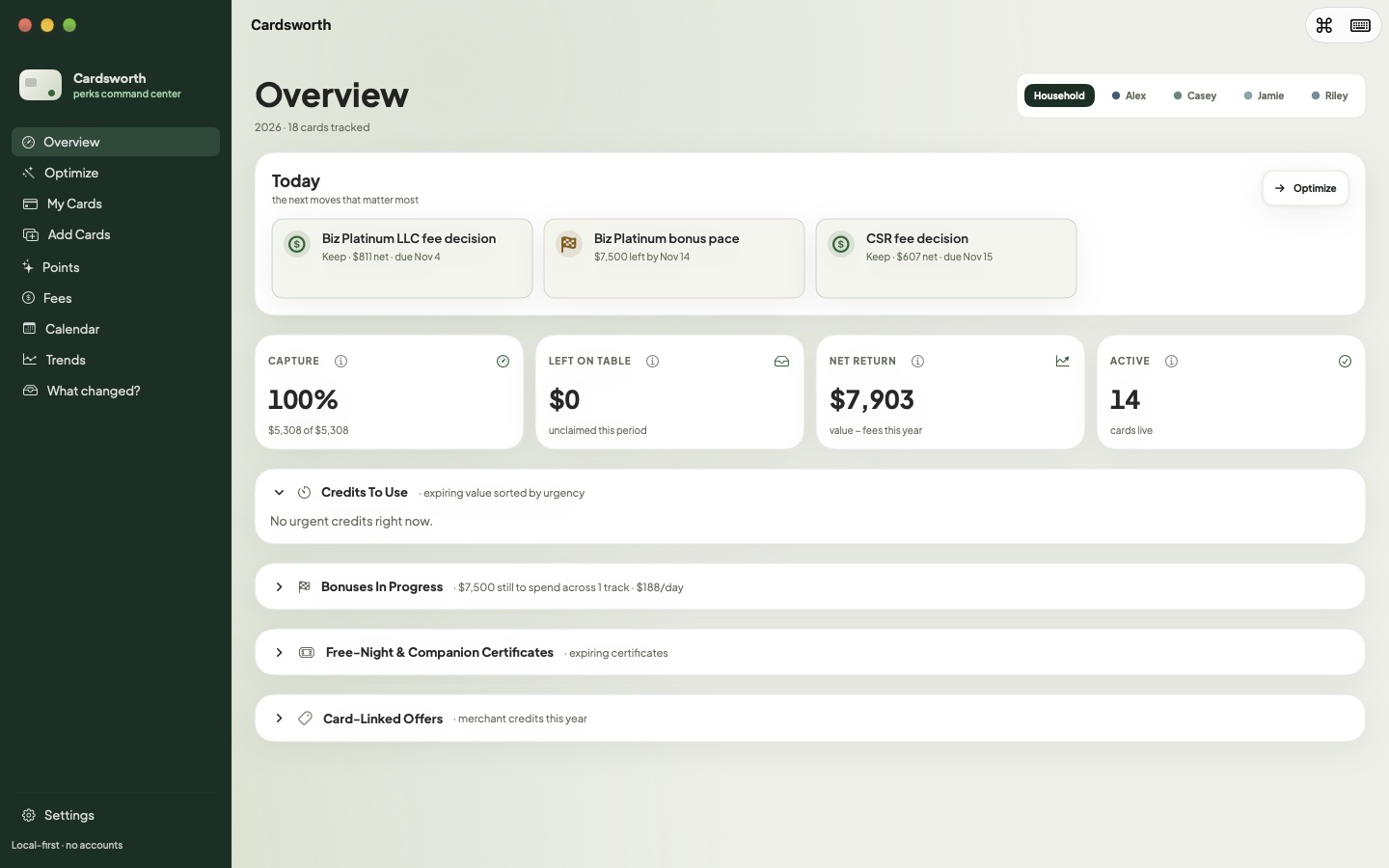Click the Card-Linked Offers title
This screenshot has height=868, width=1389.
click(383, 719)
